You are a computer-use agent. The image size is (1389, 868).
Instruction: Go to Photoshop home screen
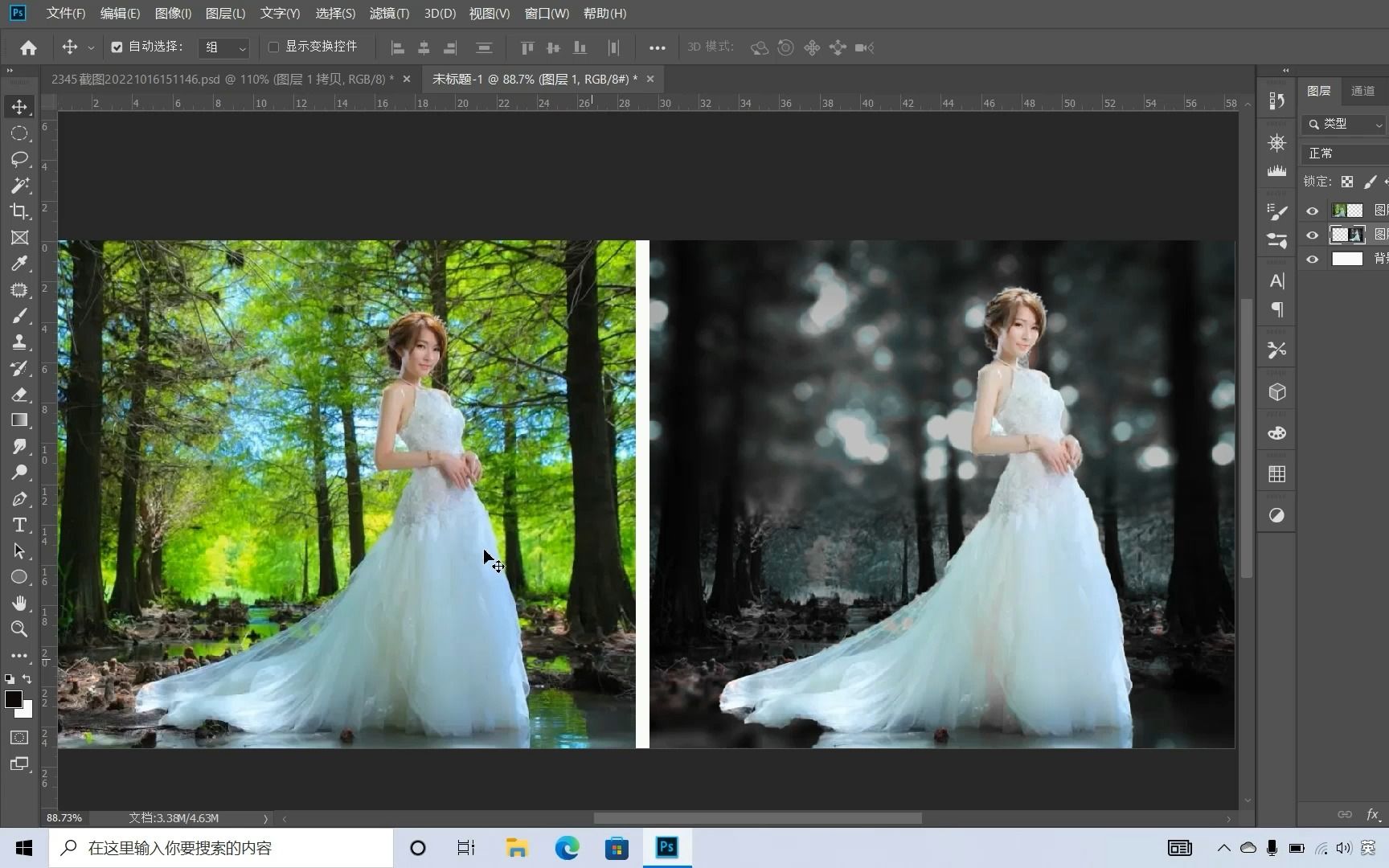tap(28, 47)
